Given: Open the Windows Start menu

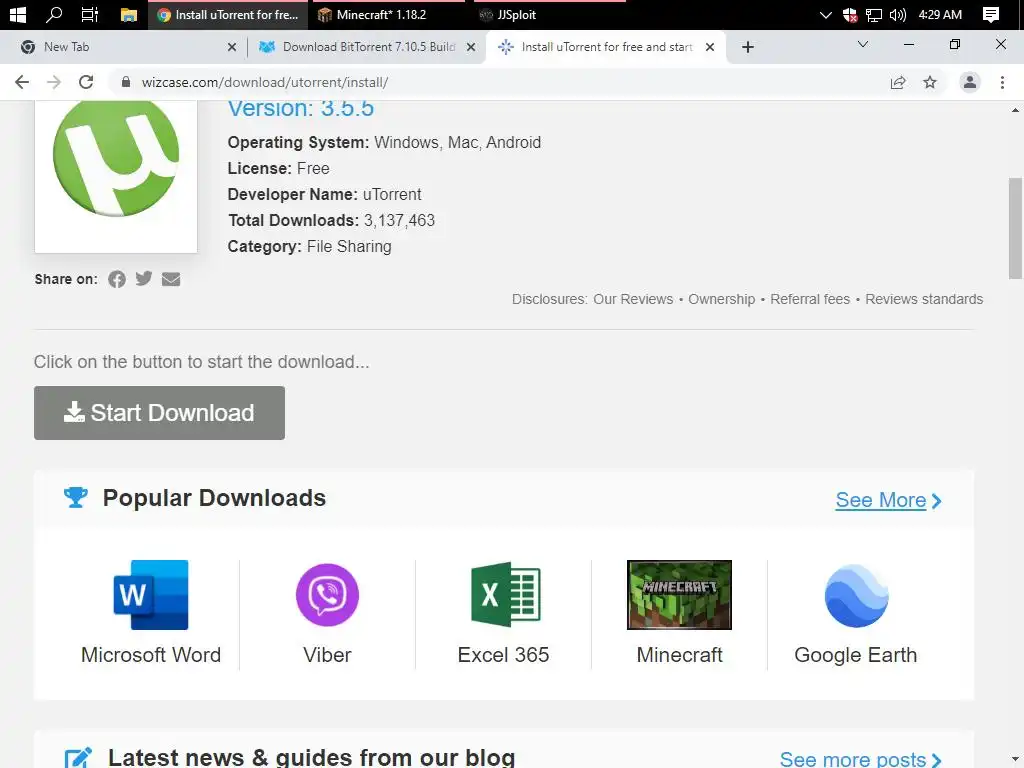Looking at the screenshot, I should (x=18, y=14).
